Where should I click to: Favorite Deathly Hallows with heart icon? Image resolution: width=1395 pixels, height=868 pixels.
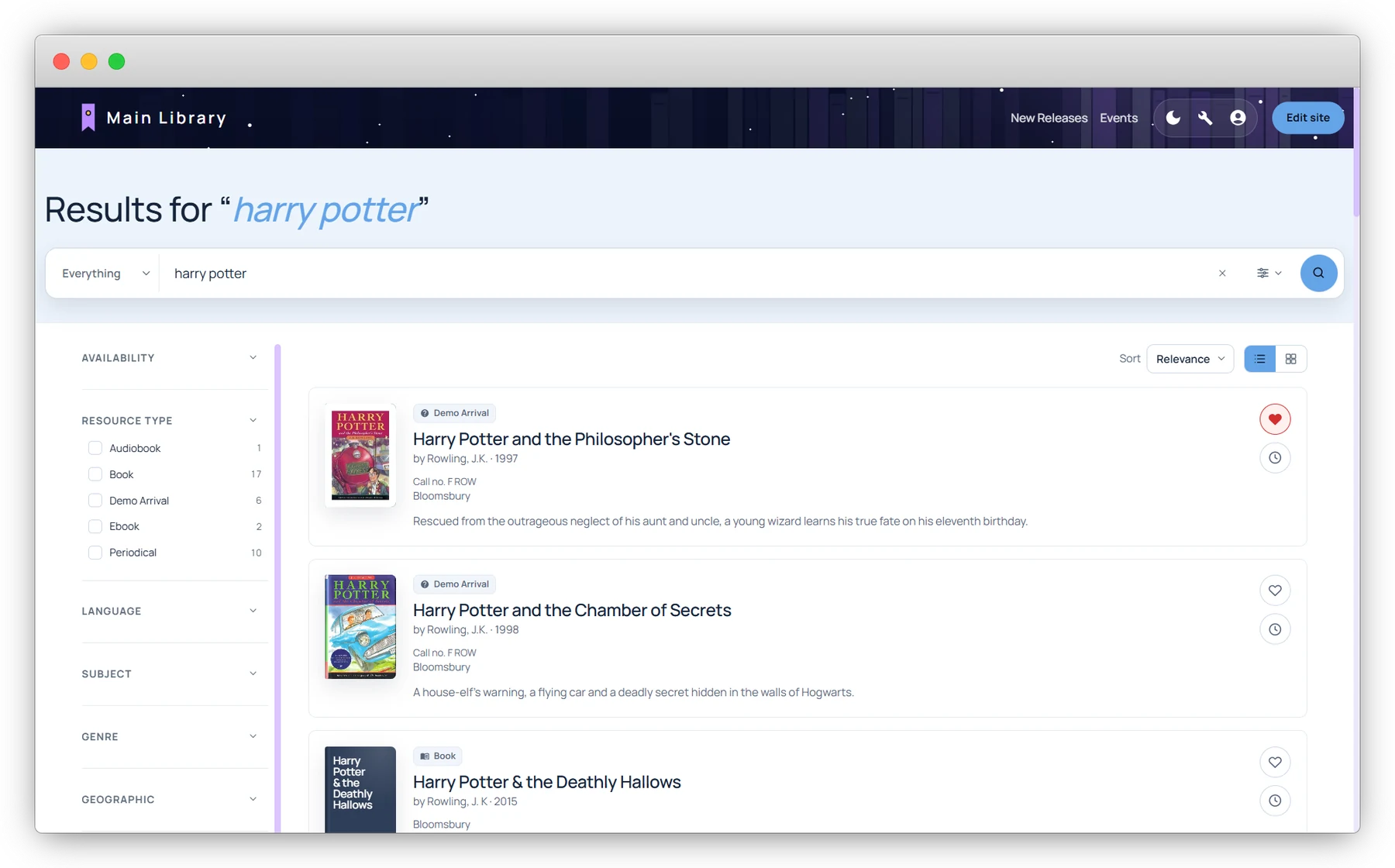point(1275,763)
